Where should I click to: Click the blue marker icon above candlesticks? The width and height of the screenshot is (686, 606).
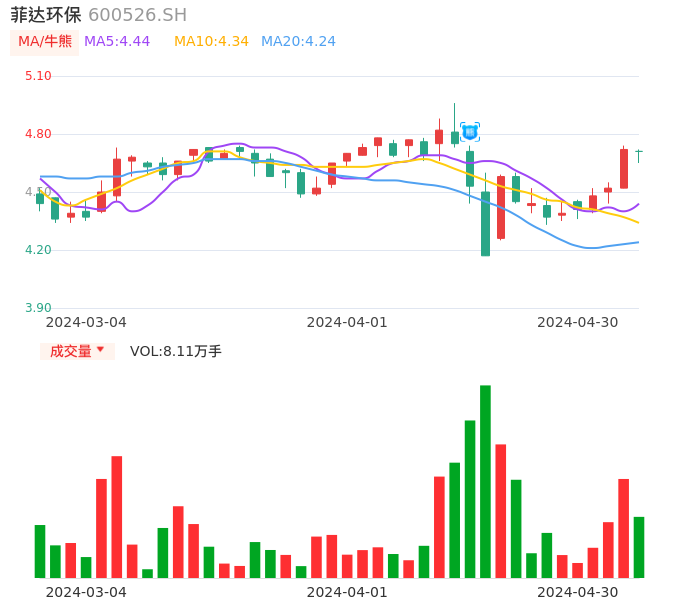pyautogui.click(x=470, y=131)
